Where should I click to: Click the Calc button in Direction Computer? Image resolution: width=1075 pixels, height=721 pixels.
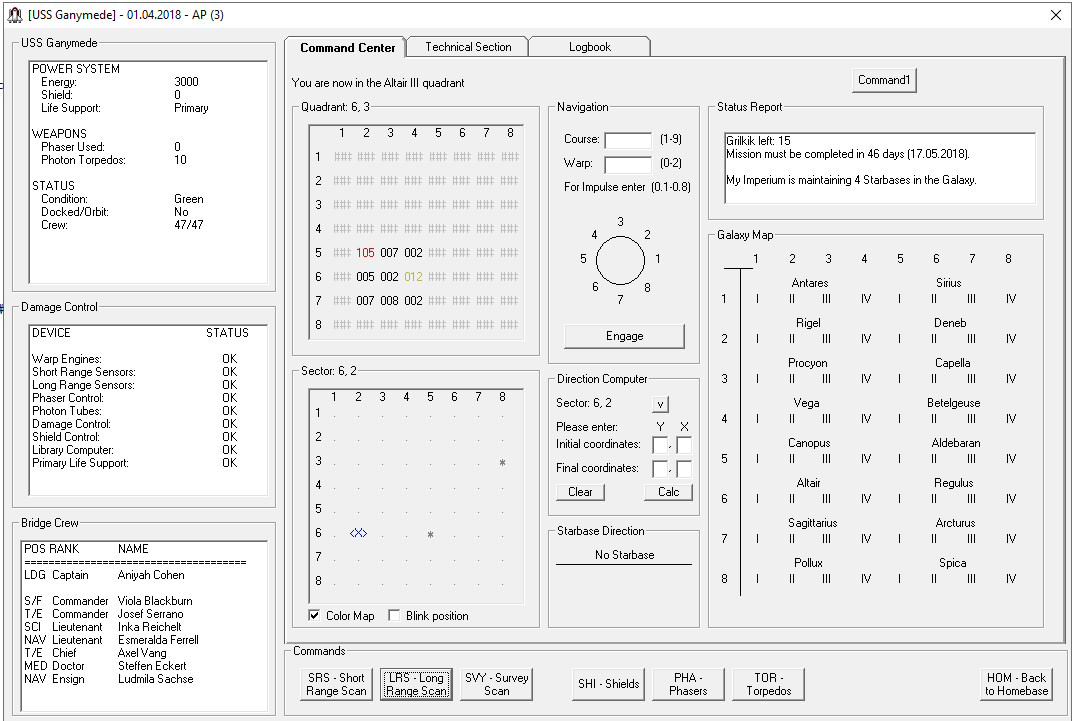[x=668, y=492]
